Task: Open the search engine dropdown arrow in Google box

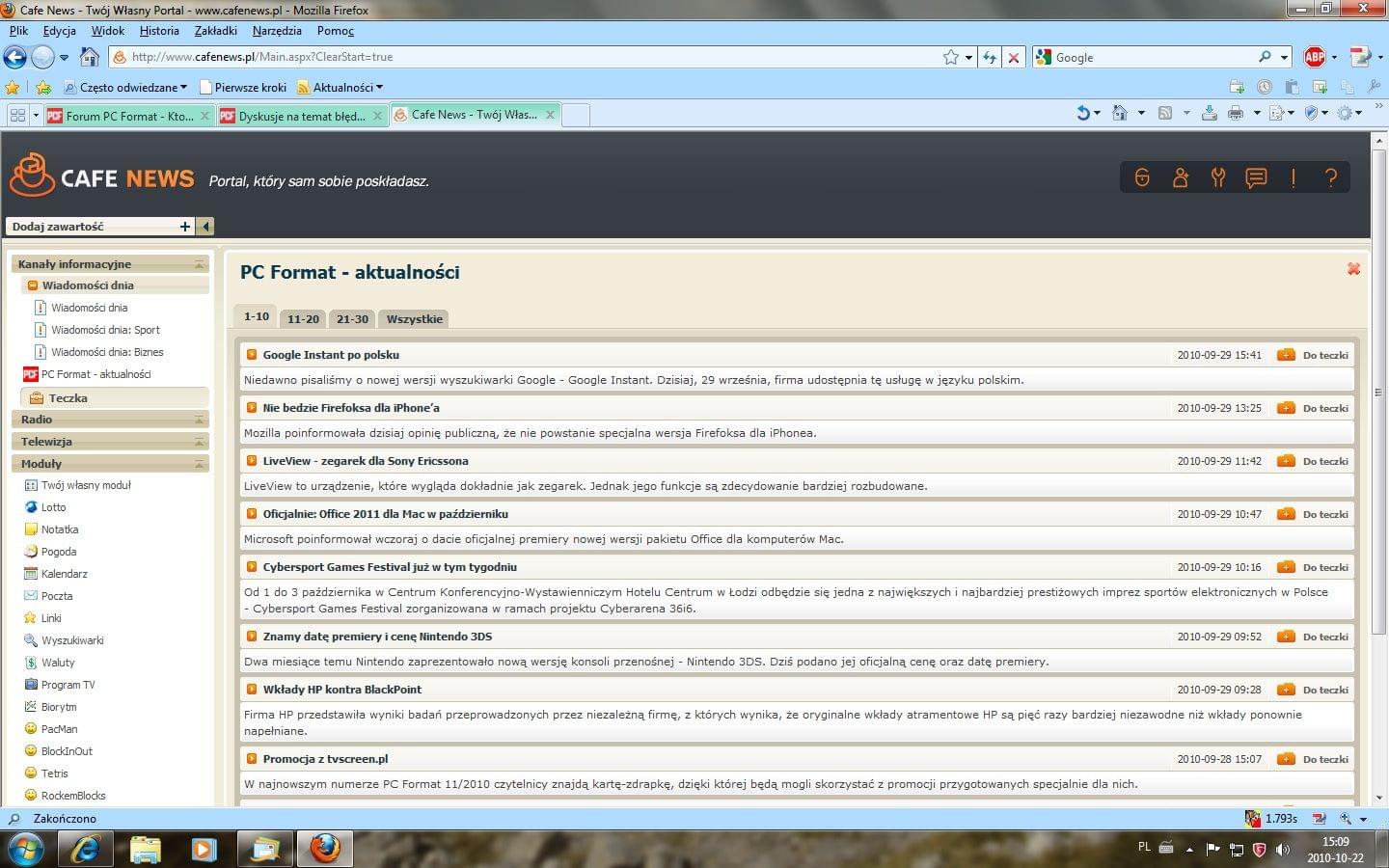Action: (x=1284, y=57)
